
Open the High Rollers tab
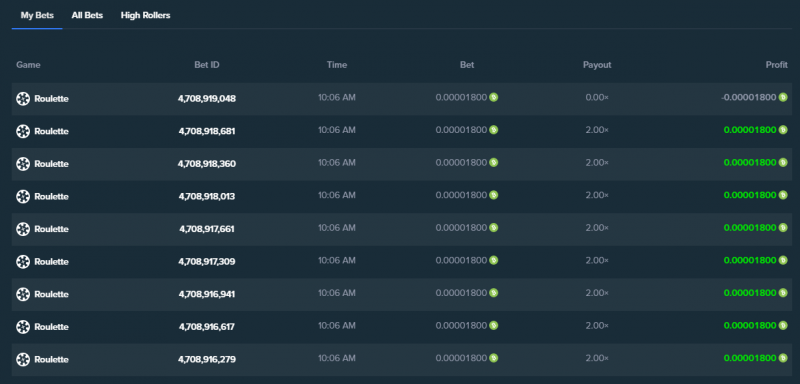[x=145, y=15]
